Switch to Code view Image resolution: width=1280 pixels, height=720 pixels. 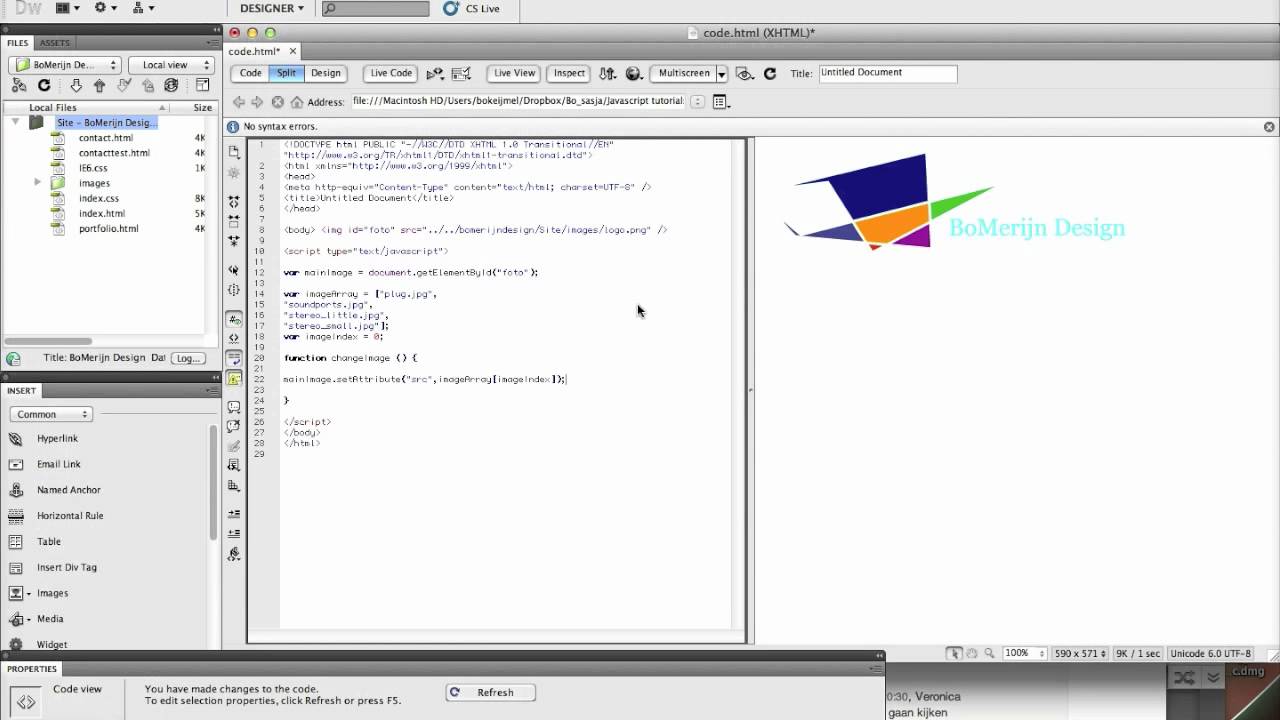pyautogui.click(x=251, y=73)
